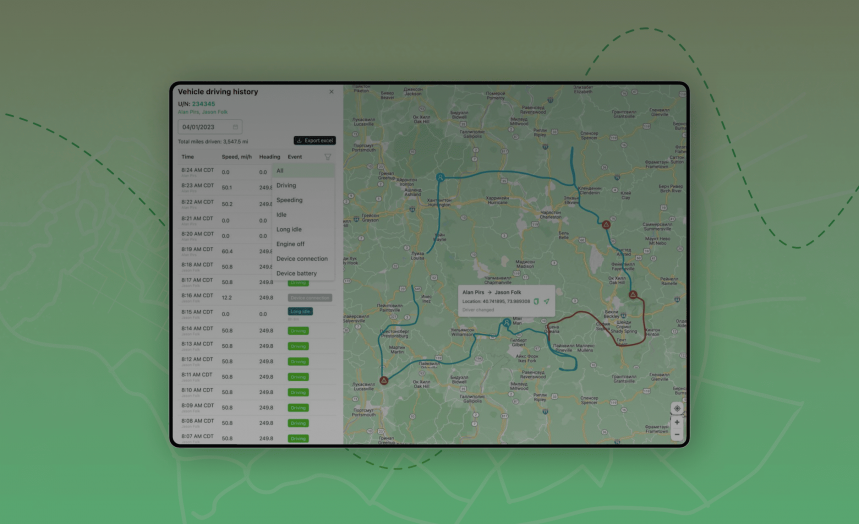Click the warning marker on red route
859x524 pixels.
click(633, 294)
